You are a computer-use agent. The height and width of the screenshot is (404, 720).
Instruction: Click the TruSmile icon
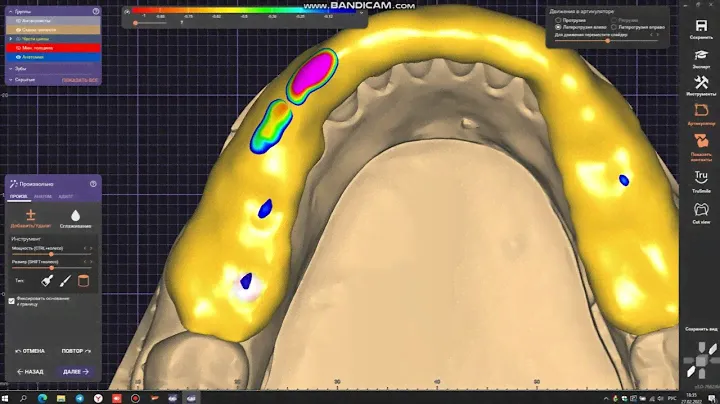(x=701, y=177)
